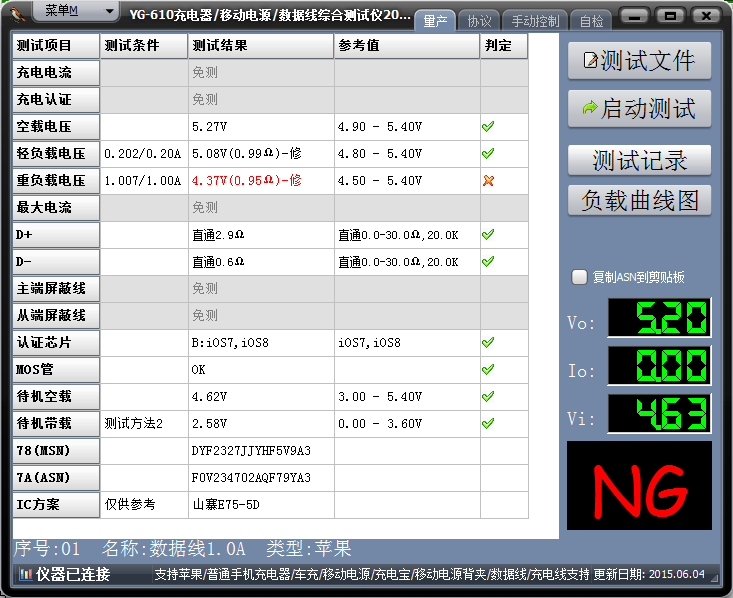Click the MSN value DYF2327JJYHF5V9A3

point(251,451)
